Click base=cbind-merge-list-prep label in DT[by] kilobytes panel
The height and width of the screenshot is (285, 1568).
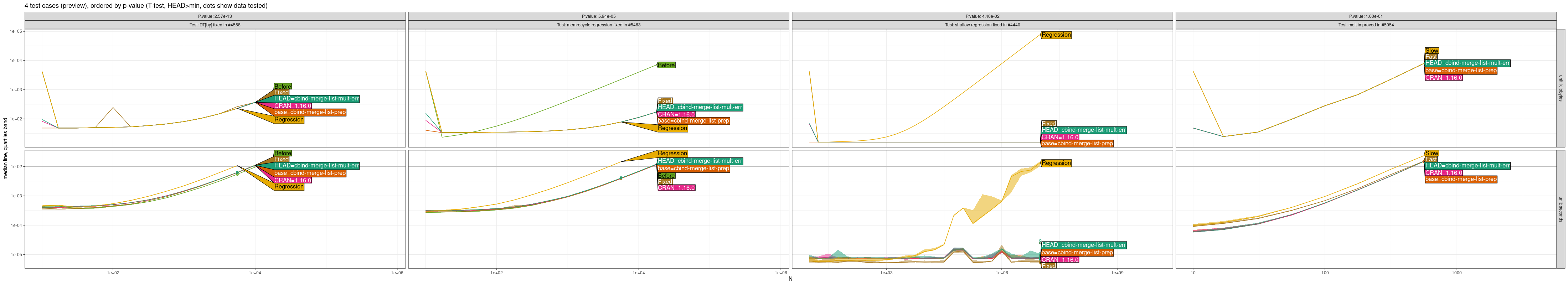point(310,112)
